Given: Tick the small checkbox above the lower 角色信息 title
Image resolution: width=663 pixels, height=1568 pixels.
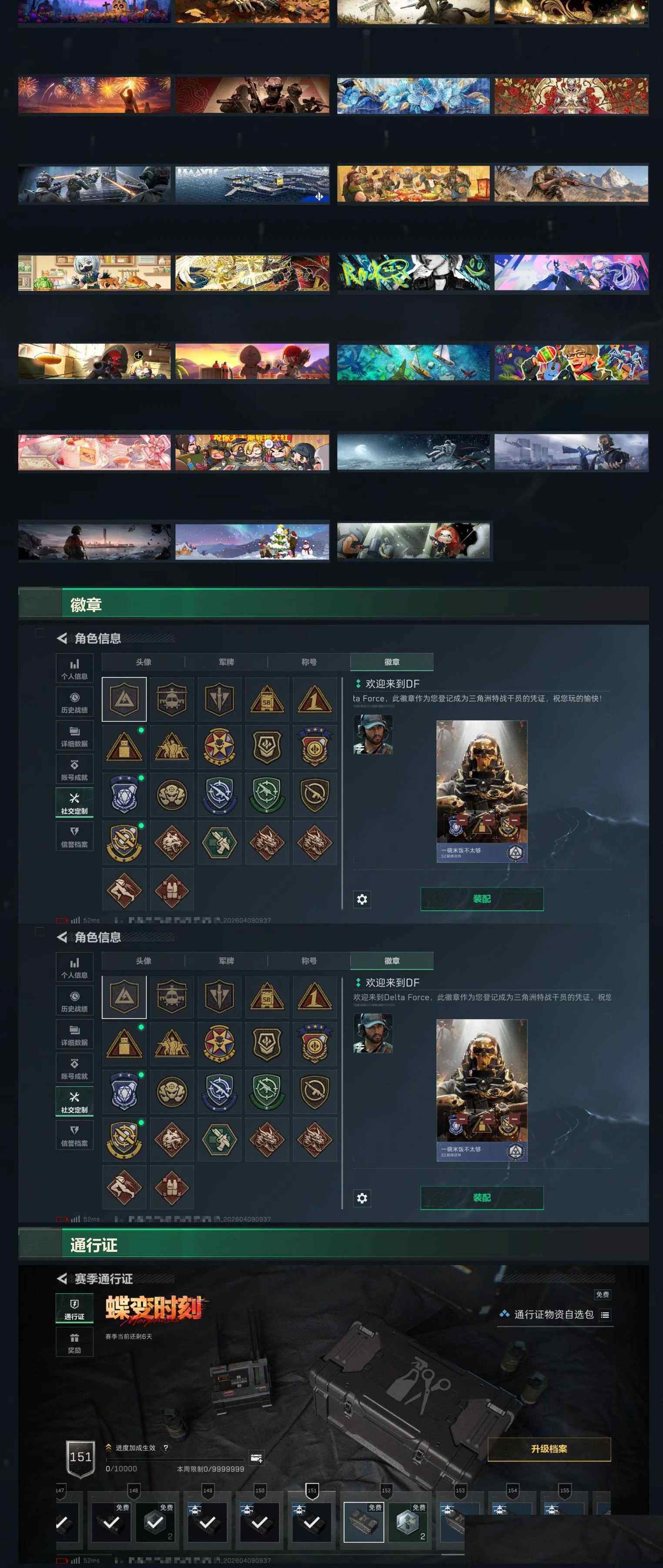Looking at the screenshot, I should coord(40,931).
